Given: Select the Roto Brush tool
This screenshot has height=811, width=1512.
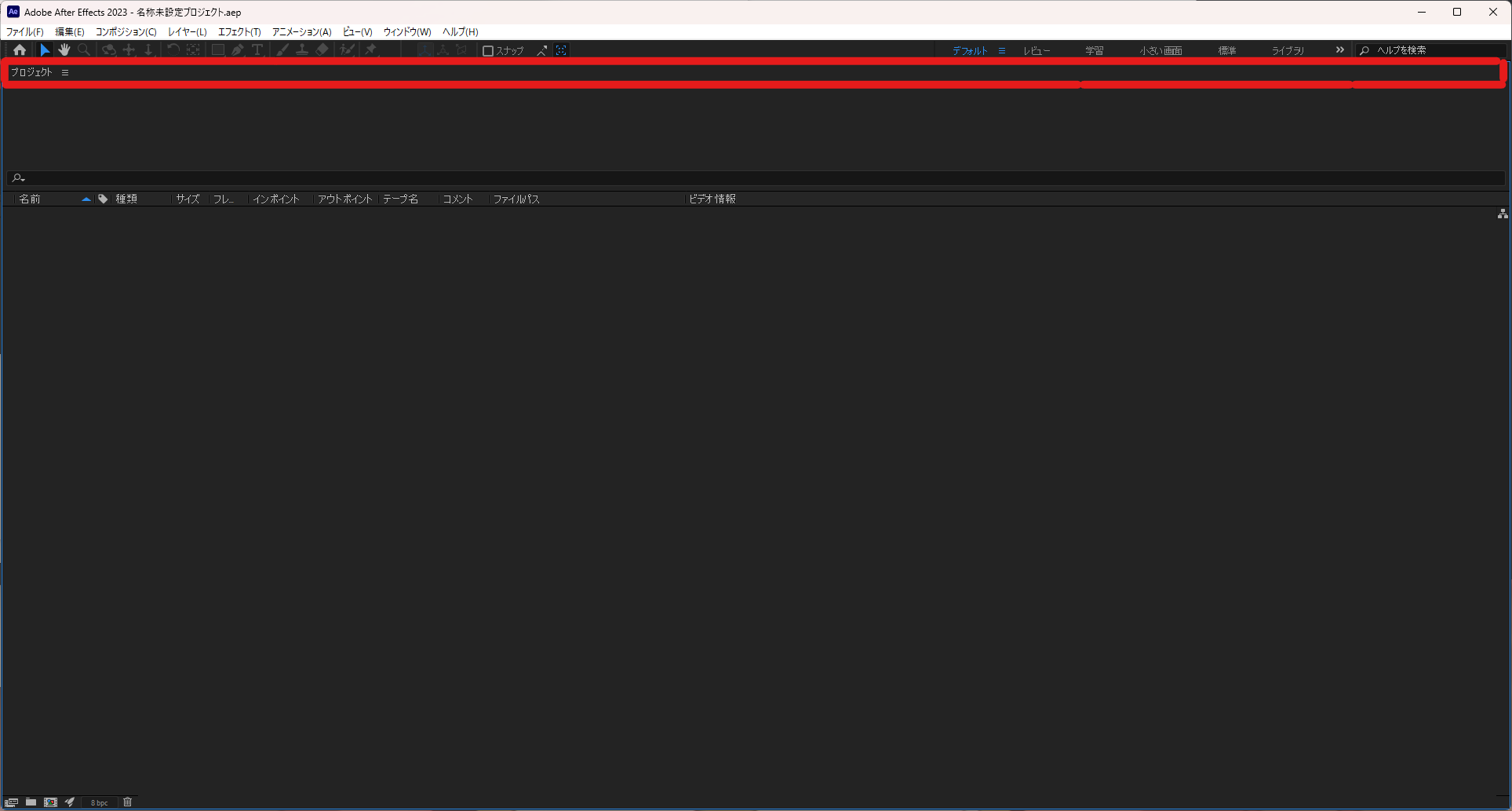Looking at the screenshot, I should tap(347, 50).
